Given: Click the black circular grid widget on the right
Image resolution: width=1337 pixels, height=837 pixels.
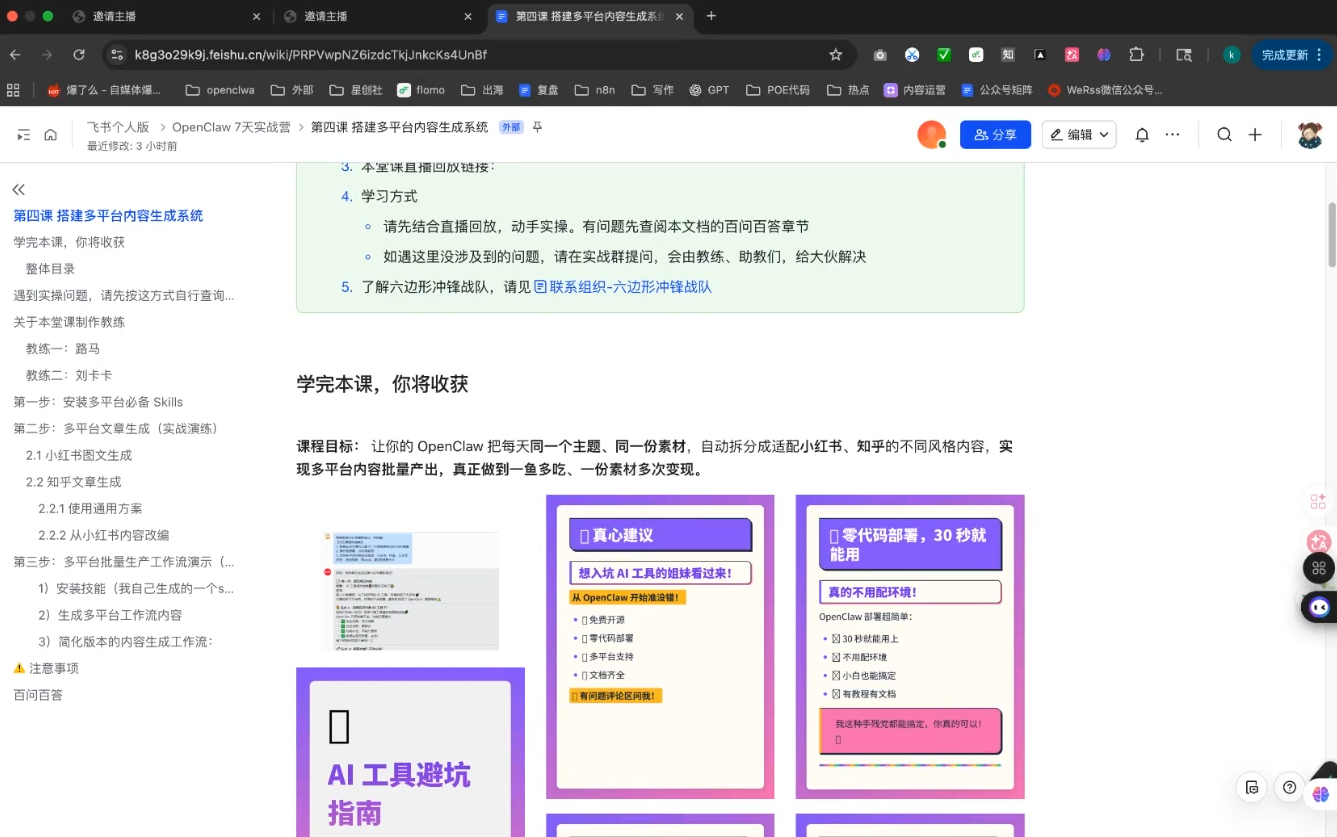Looking at the screenshot, I should pyautogui.click(x=1319, y=568).
